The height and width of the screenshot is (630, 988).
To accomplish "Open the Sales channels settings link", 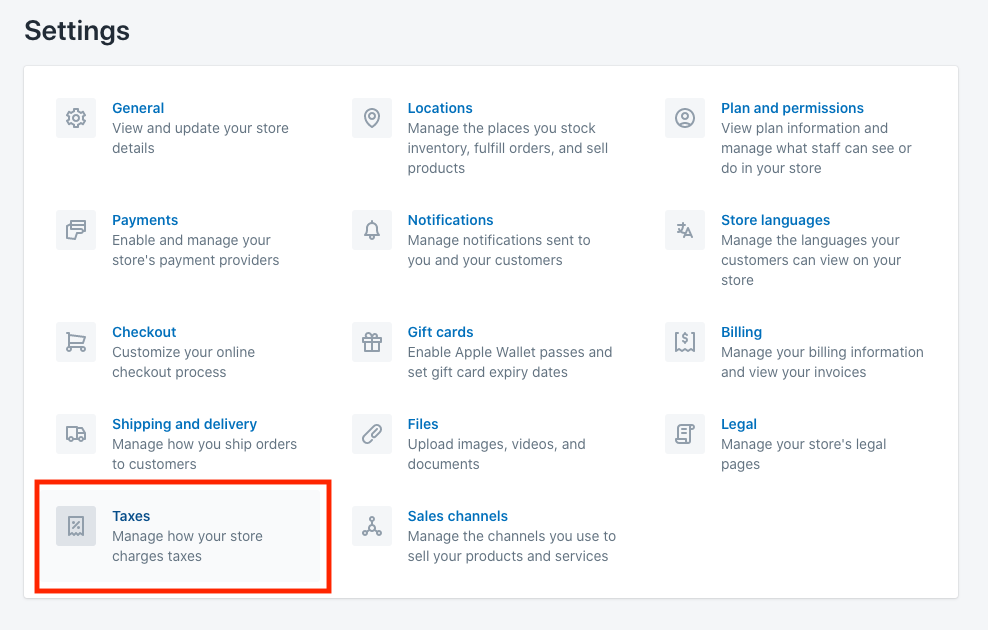I will (458, 516).
